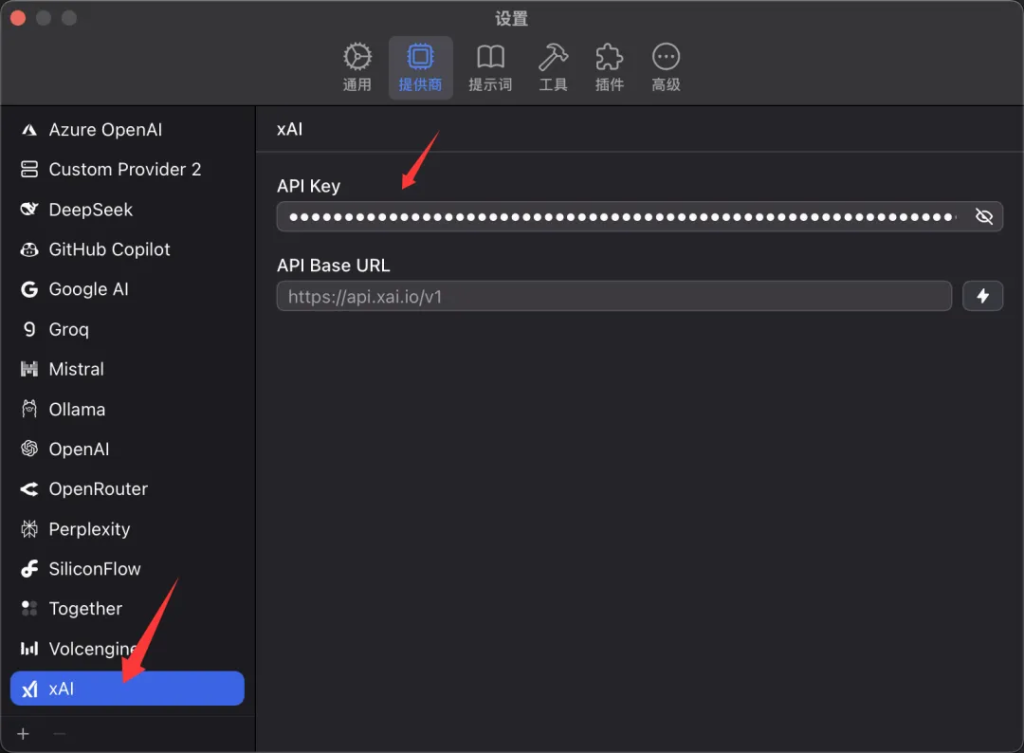Screen dimensions: 1024x753
Task: Toggle API Key visibility eye icon
Action: (x=984, y=216)
